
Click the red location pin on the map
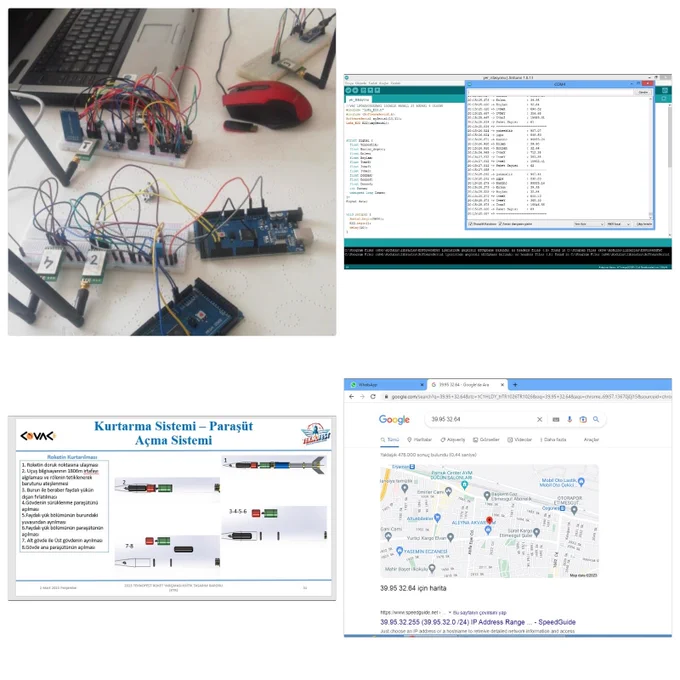pos(490,520)
